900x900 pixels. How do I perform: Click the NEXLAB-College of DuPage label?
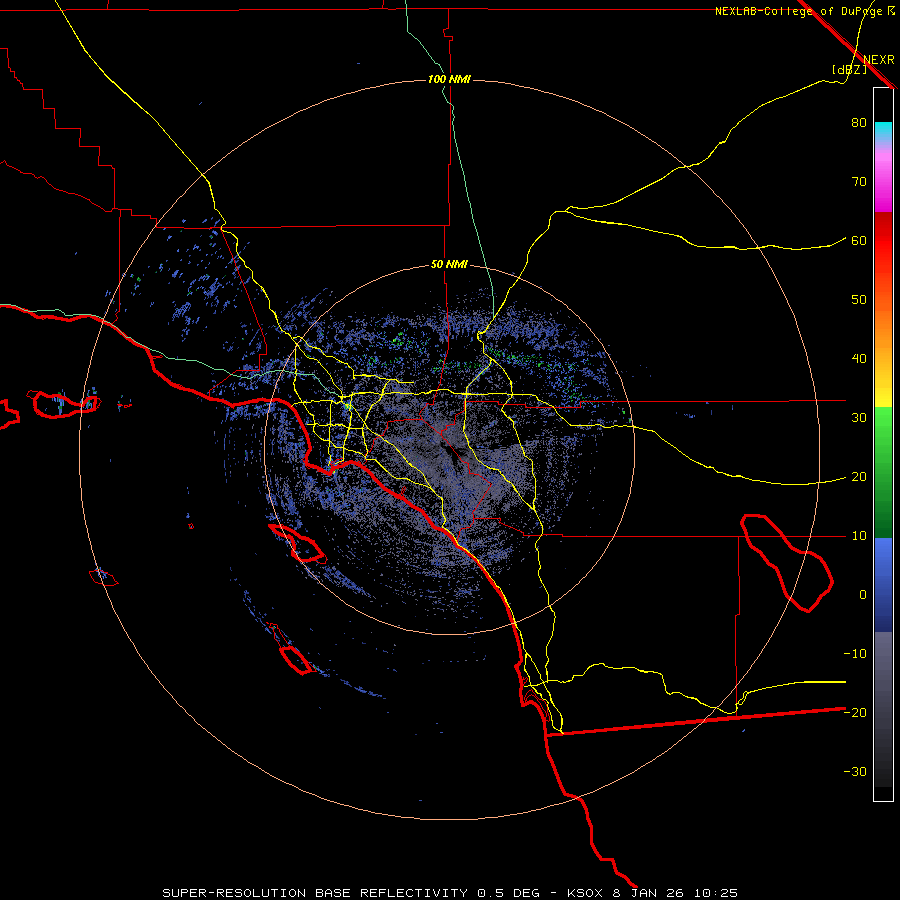pyautogui.click(x=798, y=11)
